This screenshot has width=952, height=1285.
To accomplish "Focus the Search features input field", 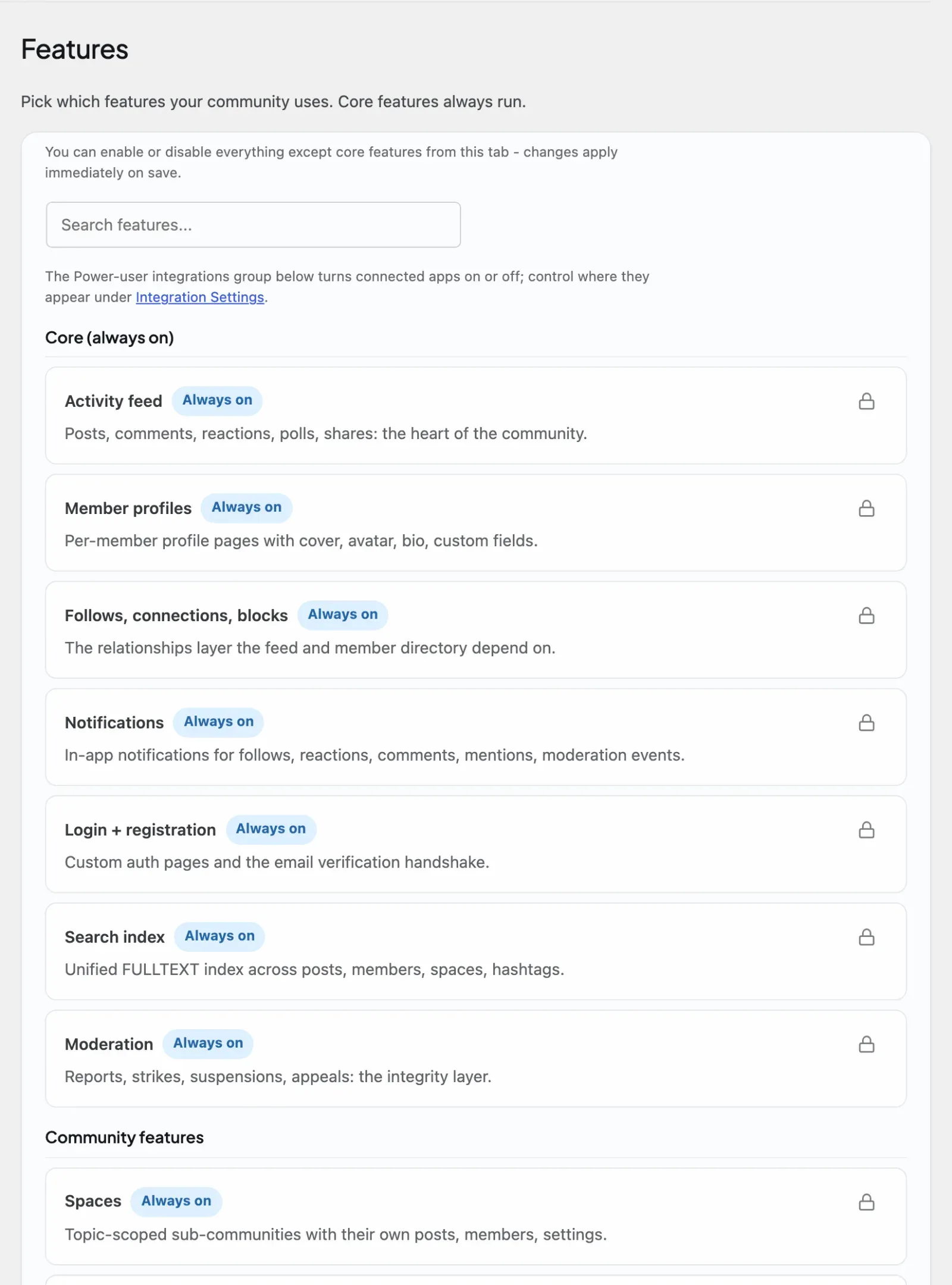I will pos(253,225).
